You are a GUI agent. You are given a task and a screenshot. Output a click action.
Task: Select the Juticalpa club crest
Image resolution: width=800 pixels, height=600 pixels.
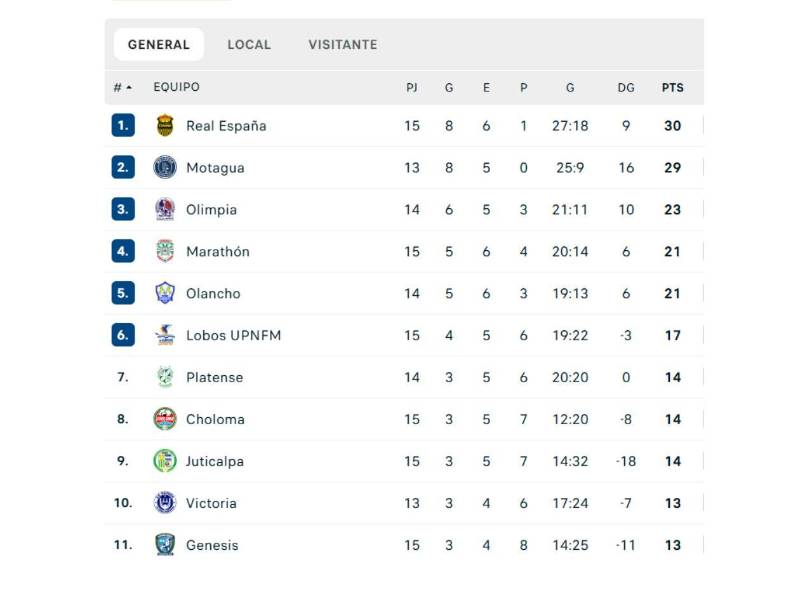[166, 461]
